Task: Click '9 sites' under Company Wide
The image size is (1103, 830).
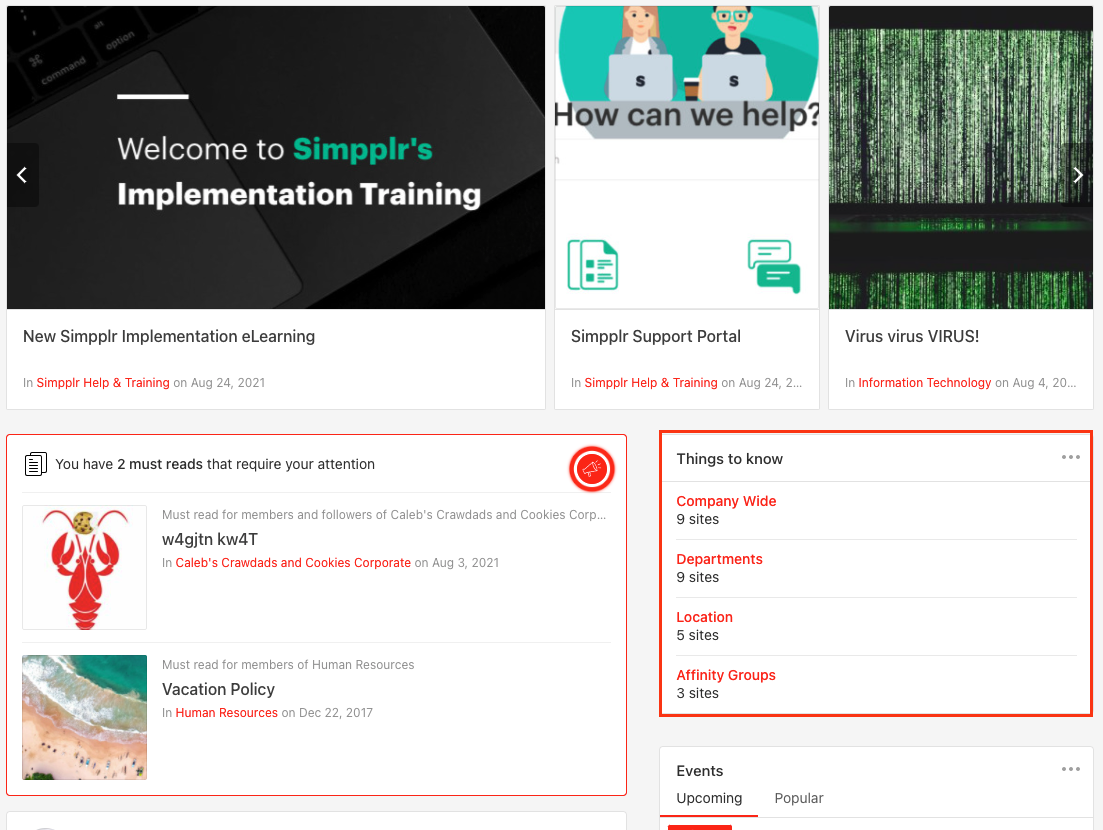Action: 697,519
